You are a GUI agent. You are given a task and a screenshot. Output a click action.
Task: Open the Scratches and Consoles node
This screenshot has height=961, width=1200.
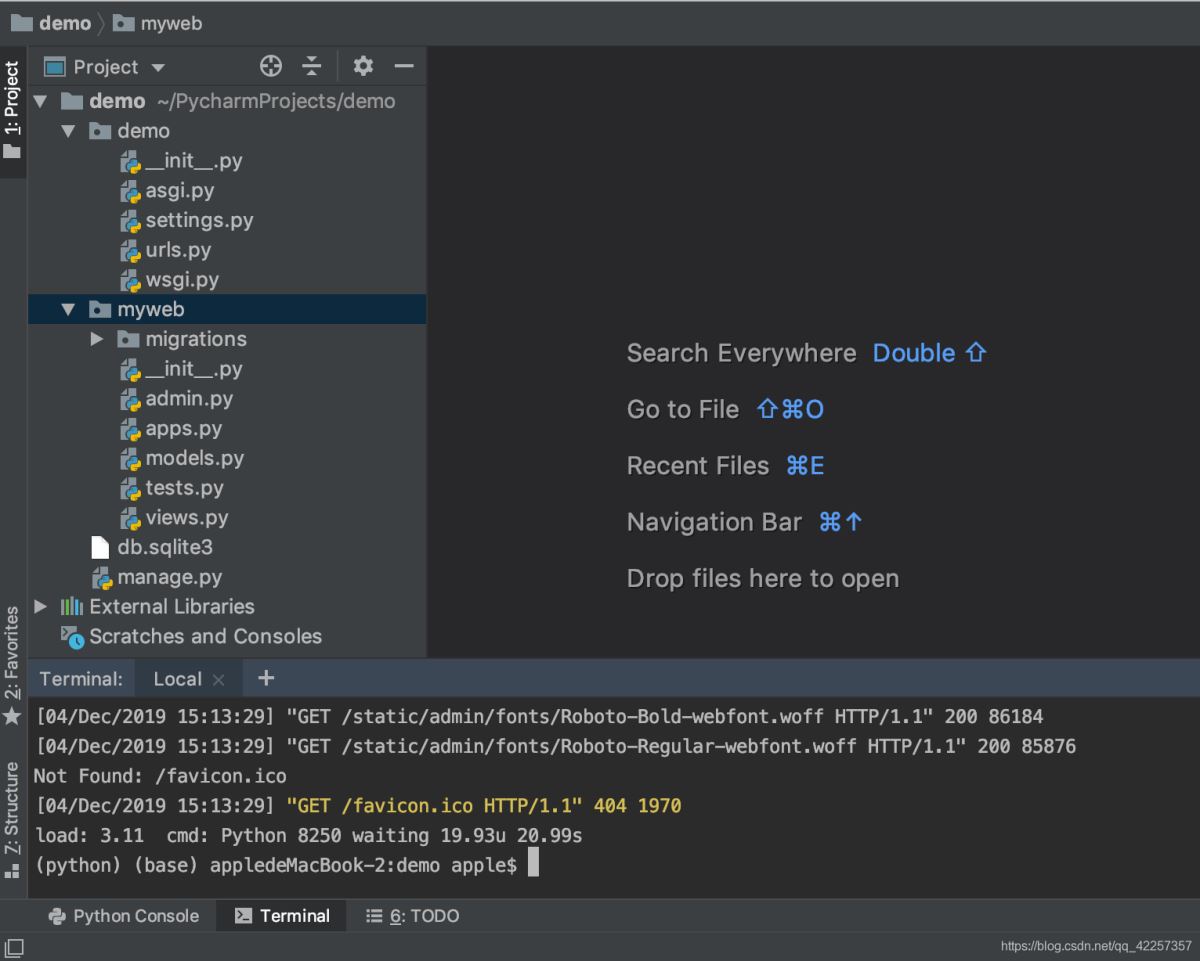(205, 636)
